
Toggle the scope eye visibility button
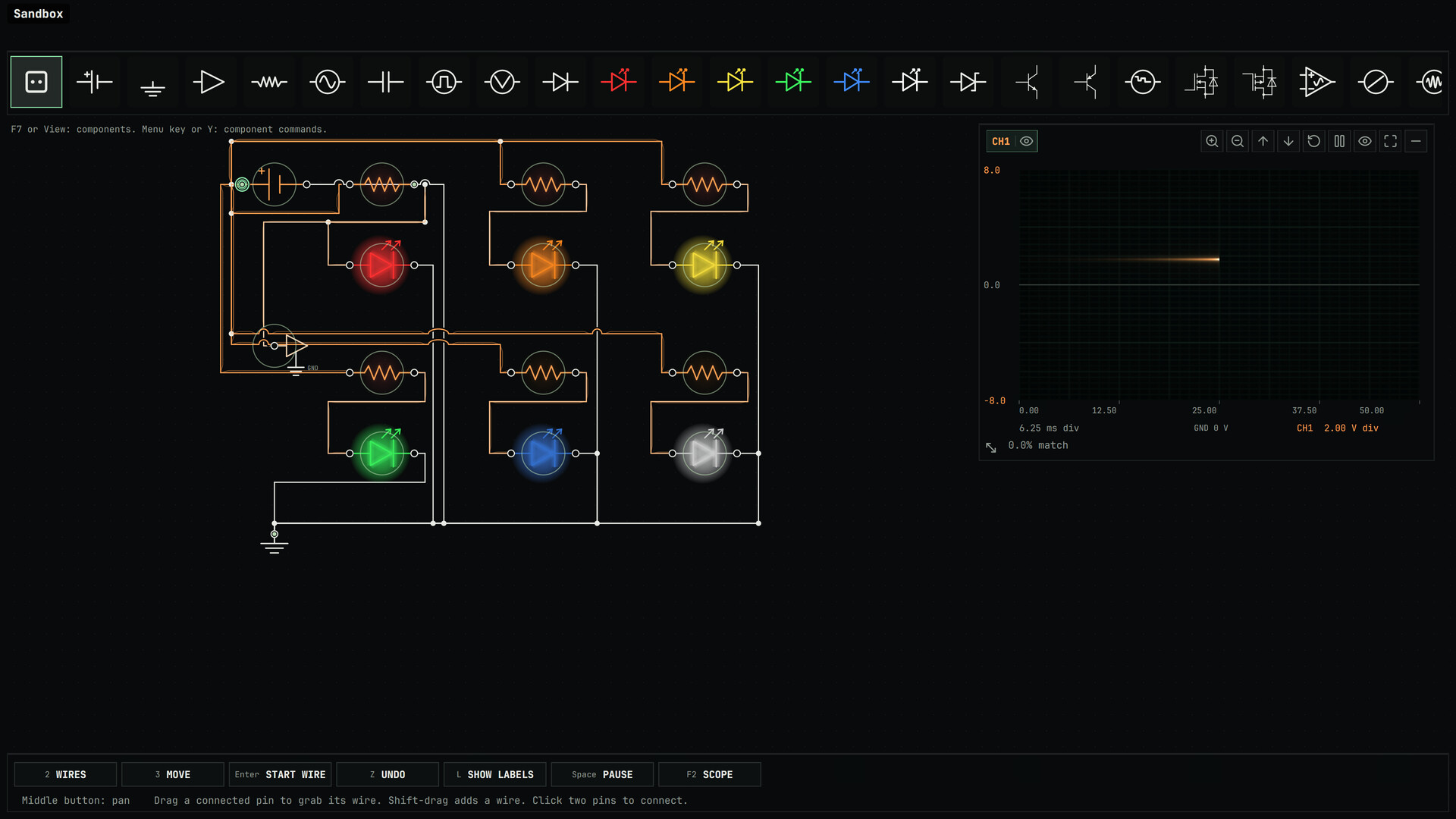point(1365,141)
